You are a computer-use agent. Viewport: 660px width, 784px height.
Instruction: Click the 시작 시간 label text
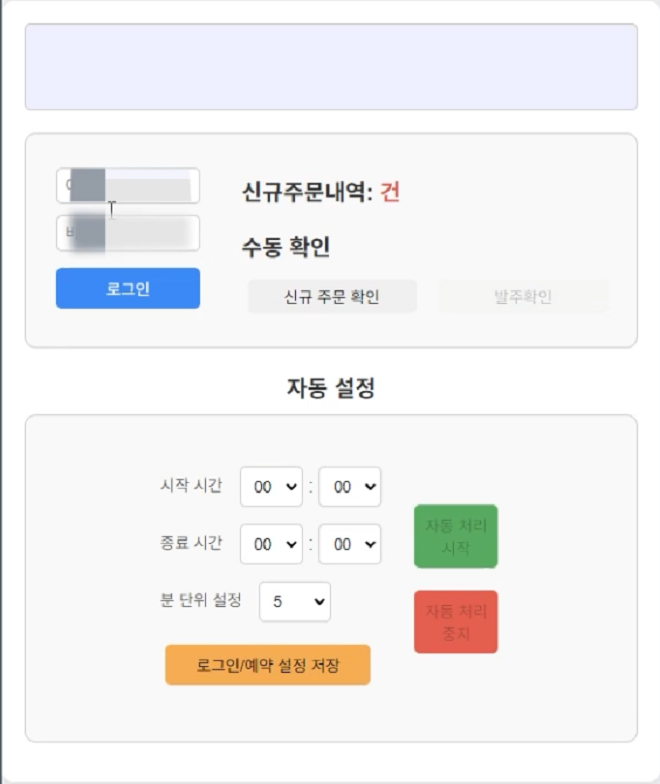tap(191, 486)
